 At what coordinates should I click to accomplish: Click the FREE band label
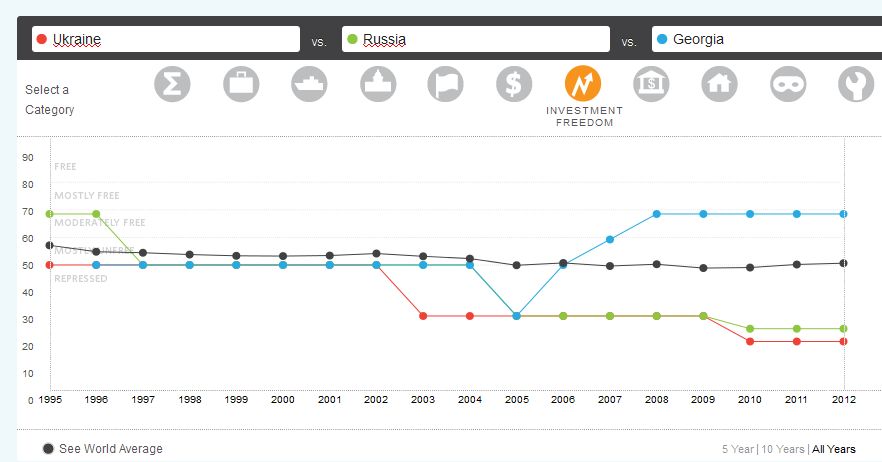point(65,167)
